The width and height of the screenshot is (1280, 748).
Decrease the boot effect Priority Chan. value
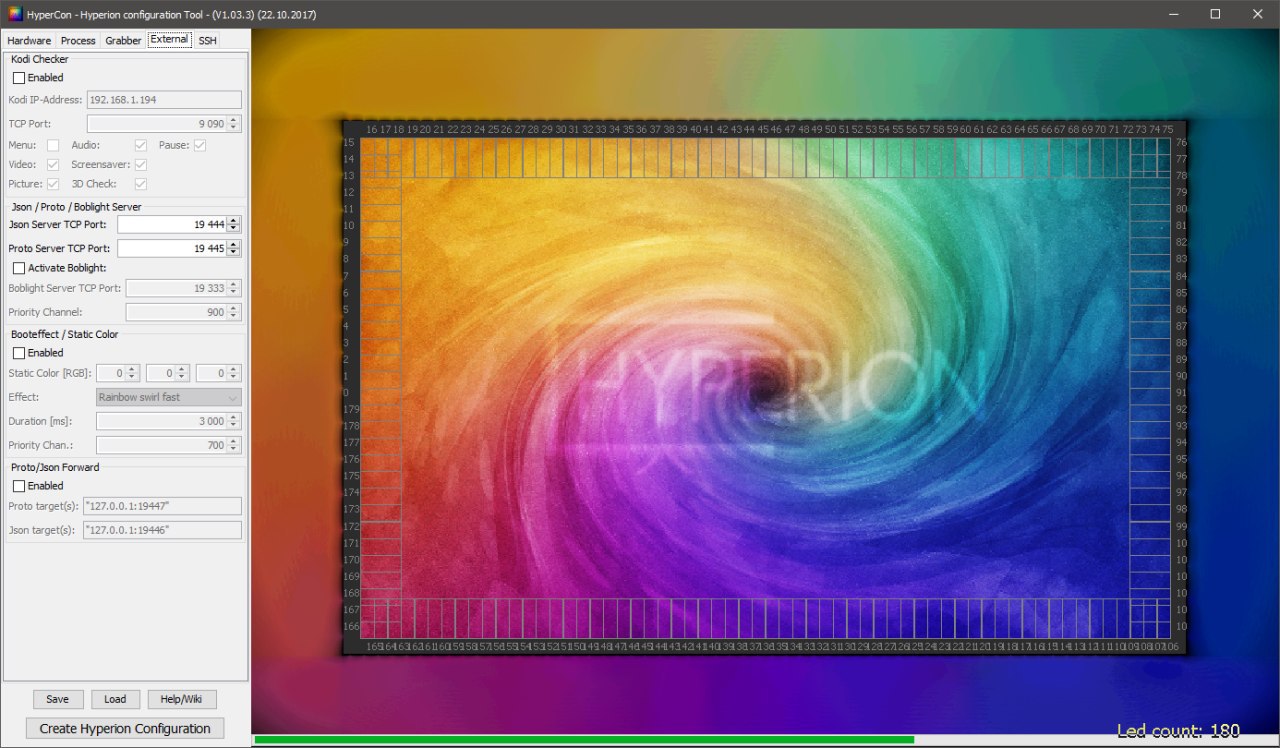(x=234, y=449)
